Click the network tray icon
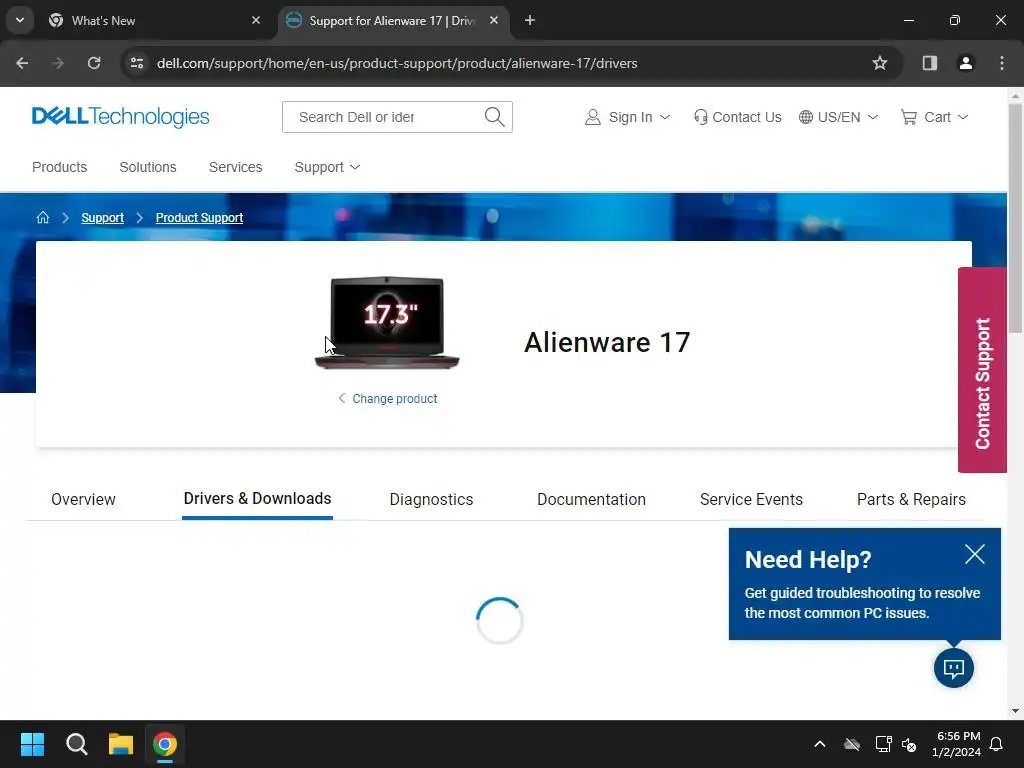Screen dimensions: 1024x768 click(883, 744)
